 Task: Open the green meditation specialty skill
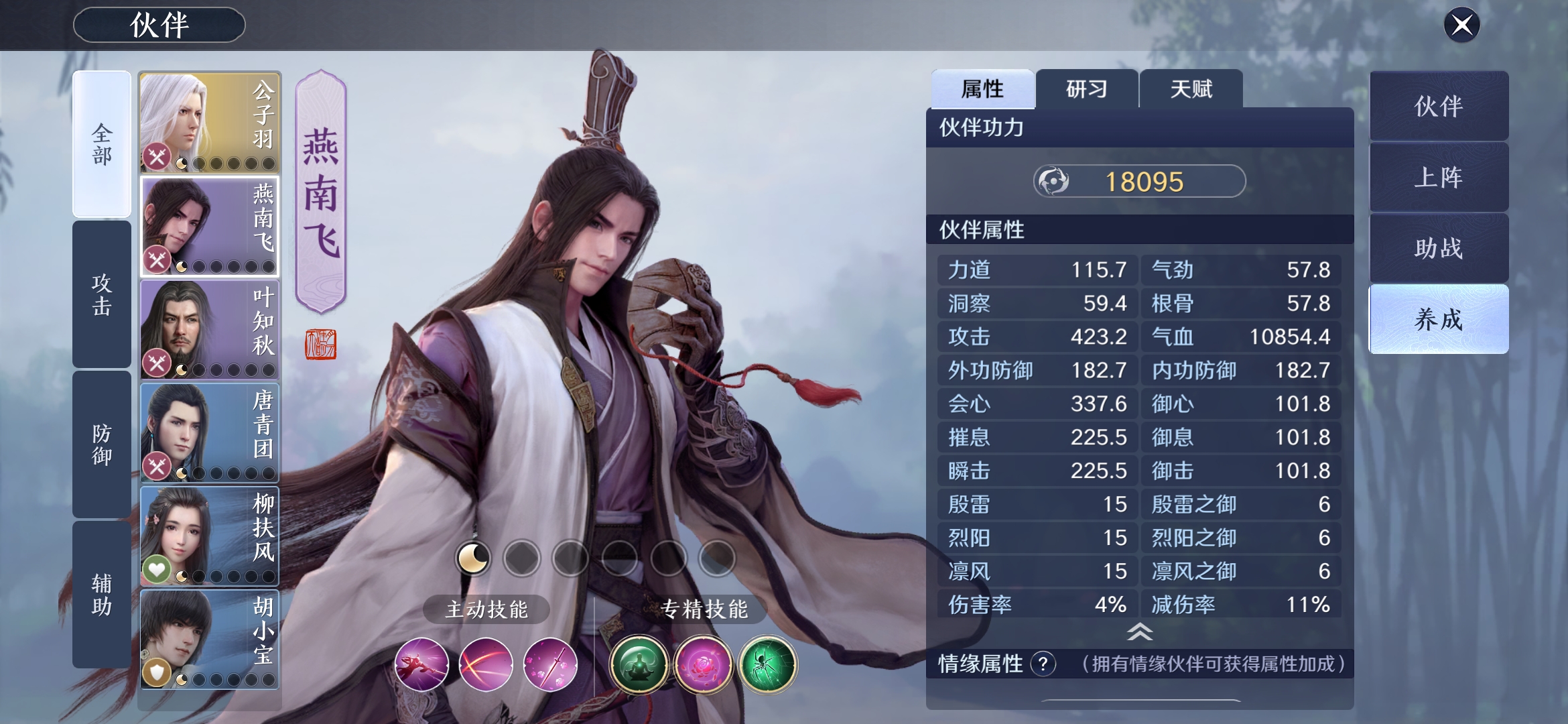click(639, 664)
